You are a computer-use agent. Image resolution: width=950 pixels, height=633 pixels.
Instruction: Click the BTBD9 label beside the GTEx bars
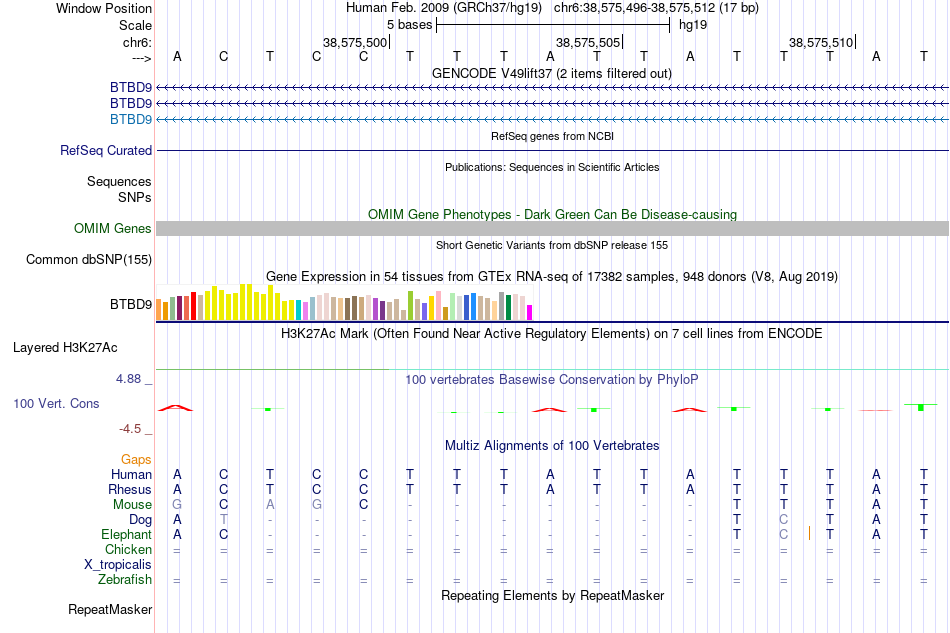(131, 304)
